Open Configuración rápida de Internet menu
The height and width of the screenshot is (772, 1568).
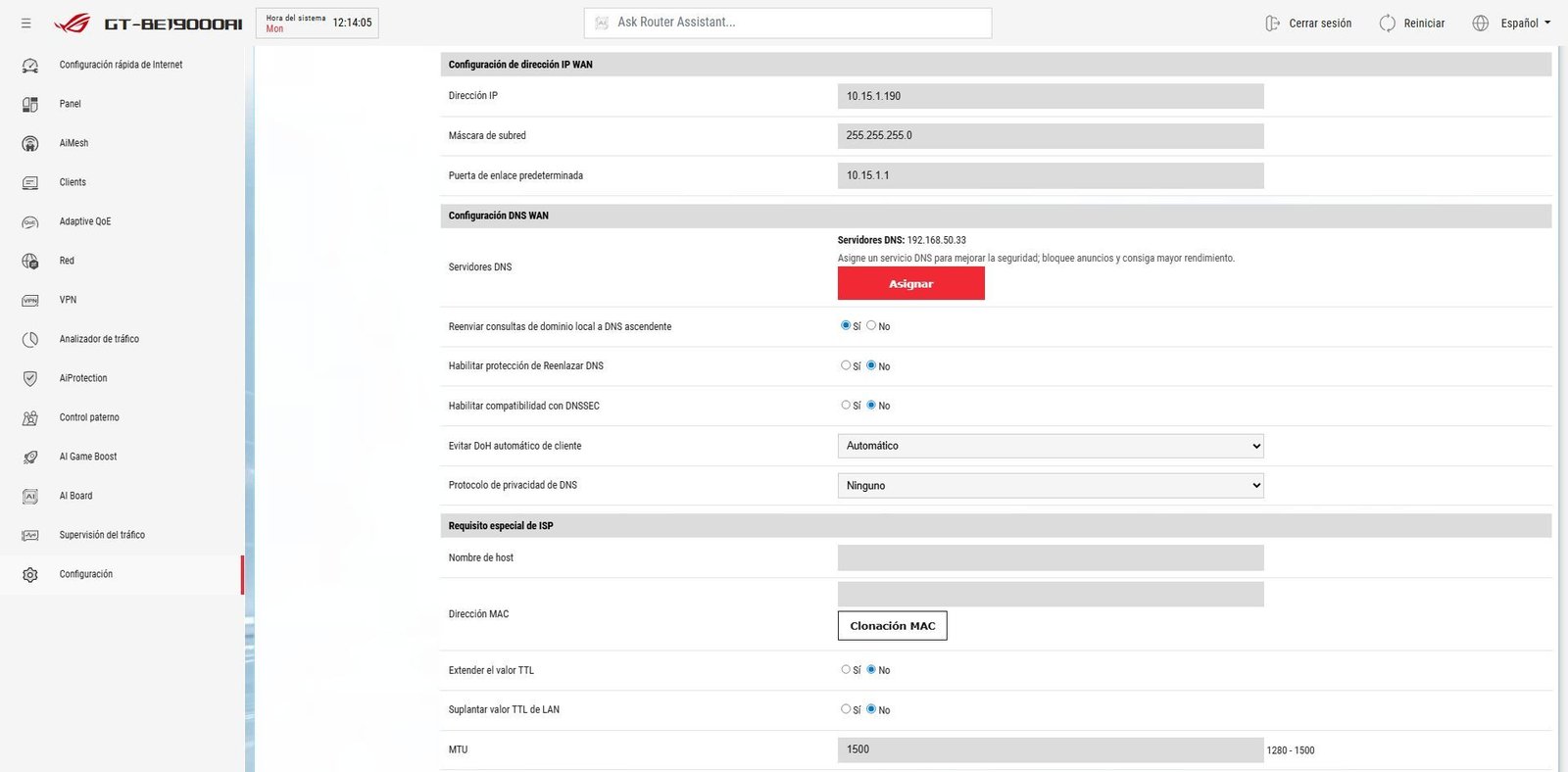point(122,65)
